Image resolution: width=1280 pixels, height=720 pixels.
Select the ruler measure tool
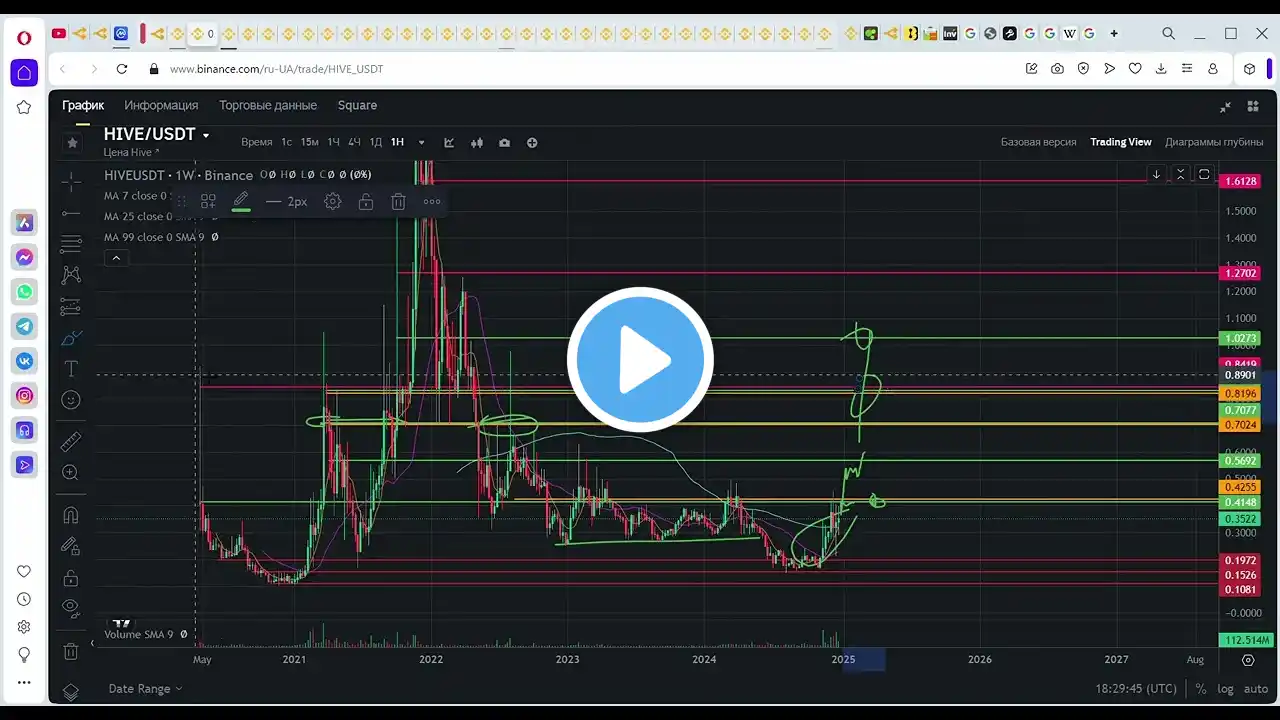tap(71, 441)
